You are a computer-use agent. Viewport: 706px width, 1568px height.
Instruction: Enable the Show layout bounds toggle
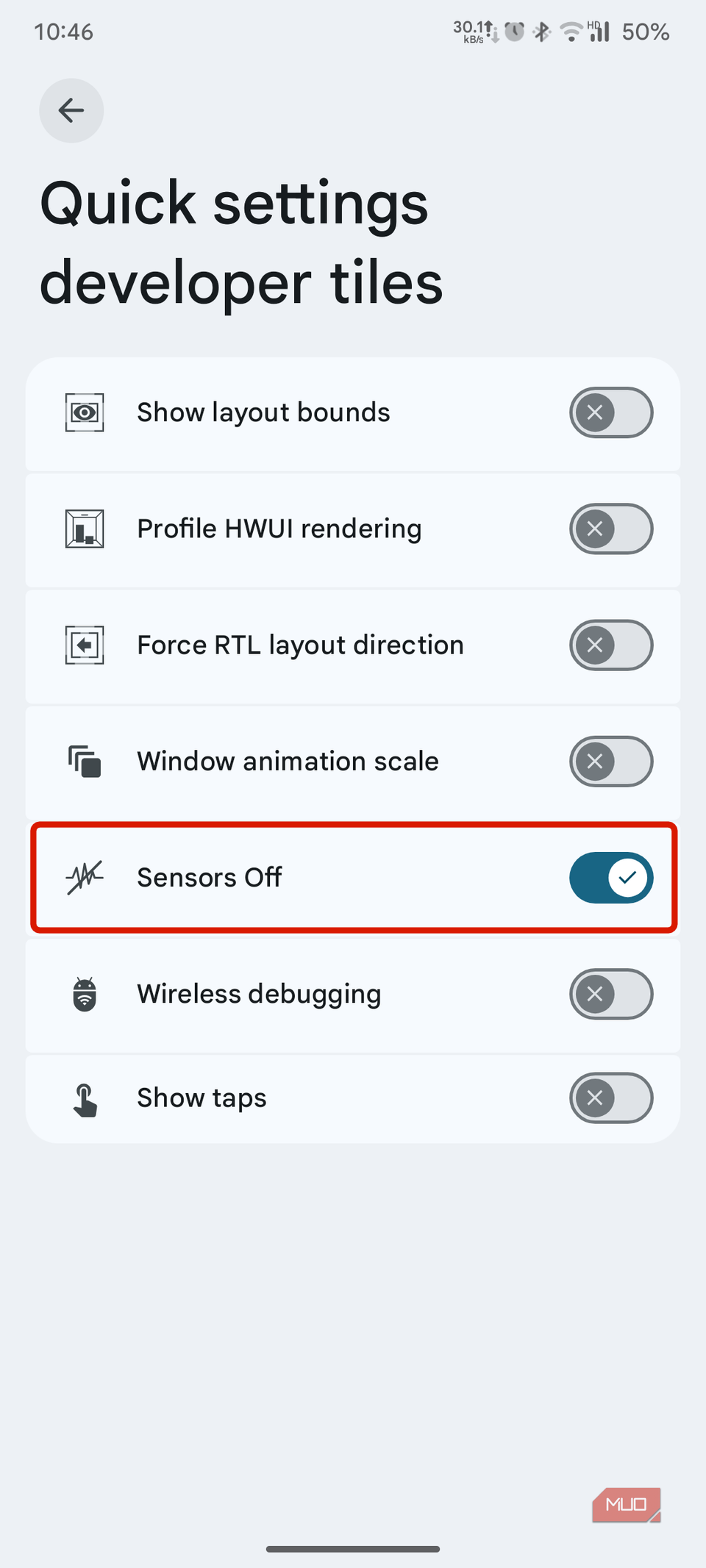tap(610, 412)
